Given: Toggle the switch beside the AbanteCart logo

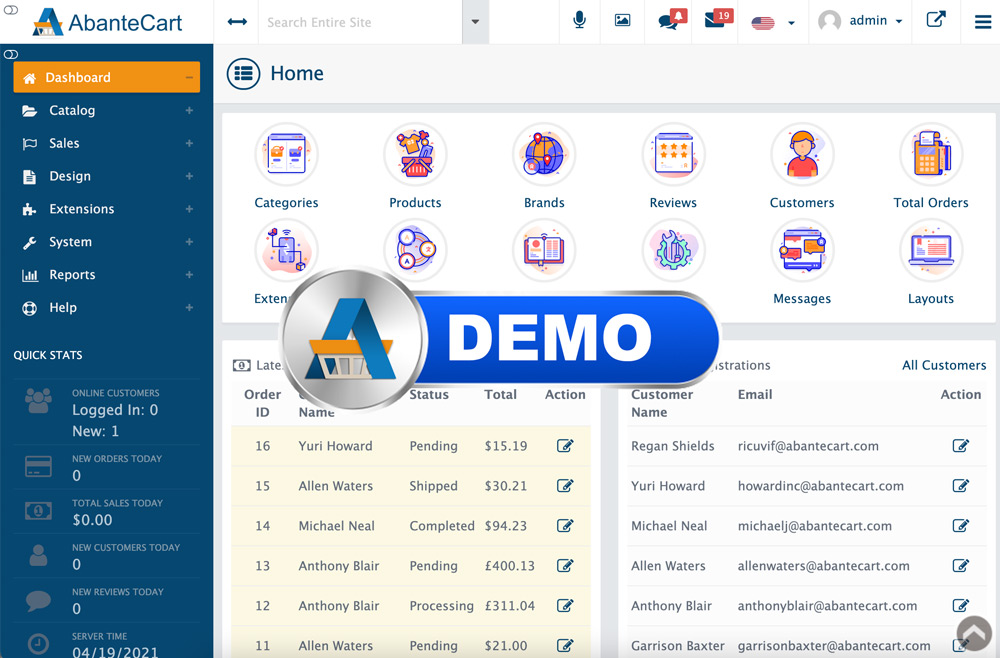Looking at the screenshot, I should (x=11, y=10).
